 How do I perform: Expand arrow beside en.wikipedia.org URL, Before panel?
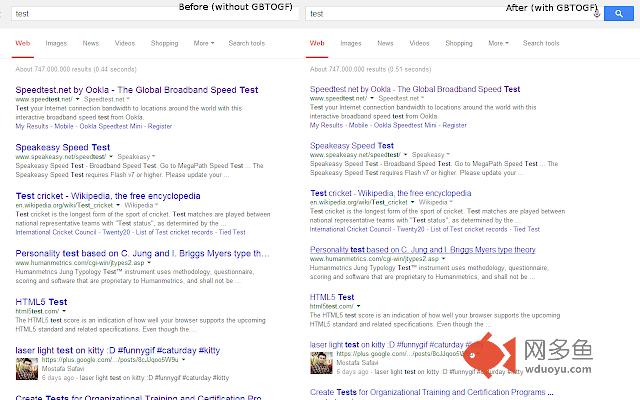click(118, 205)
